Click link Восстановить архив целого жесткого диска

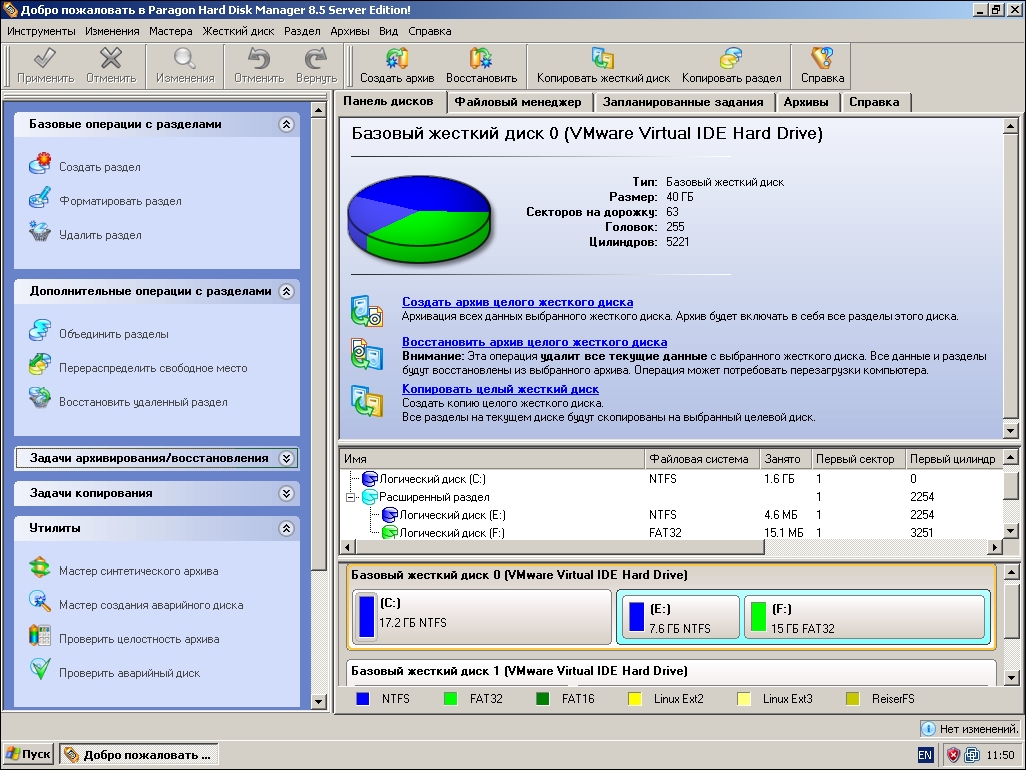pos(535,342)
